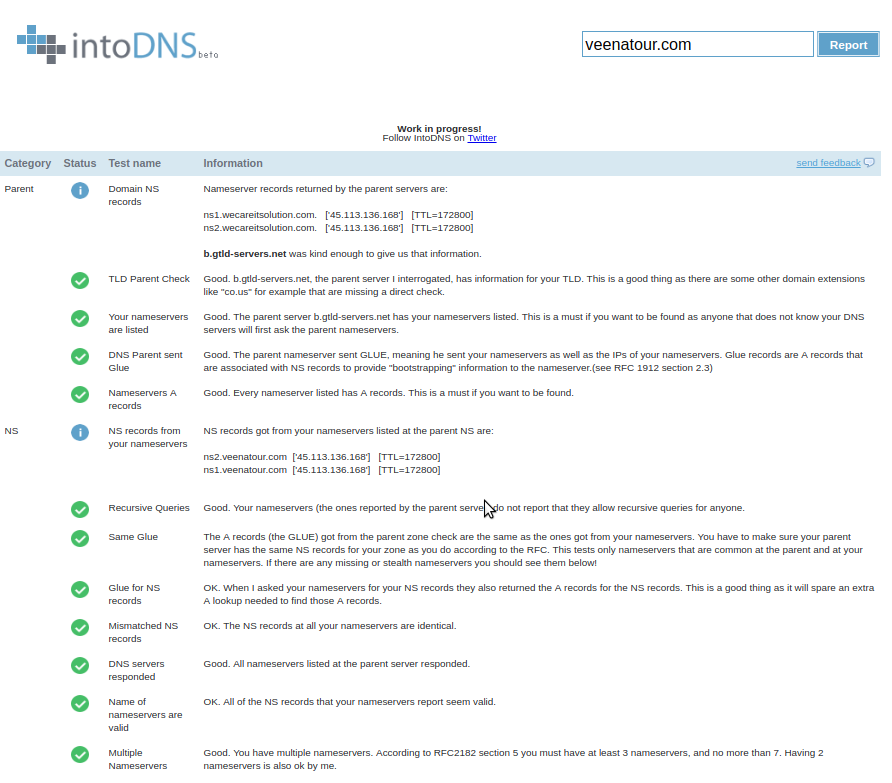Click the green check beside Same Glue
892x783 pixels.
click(x=80, y=538)
